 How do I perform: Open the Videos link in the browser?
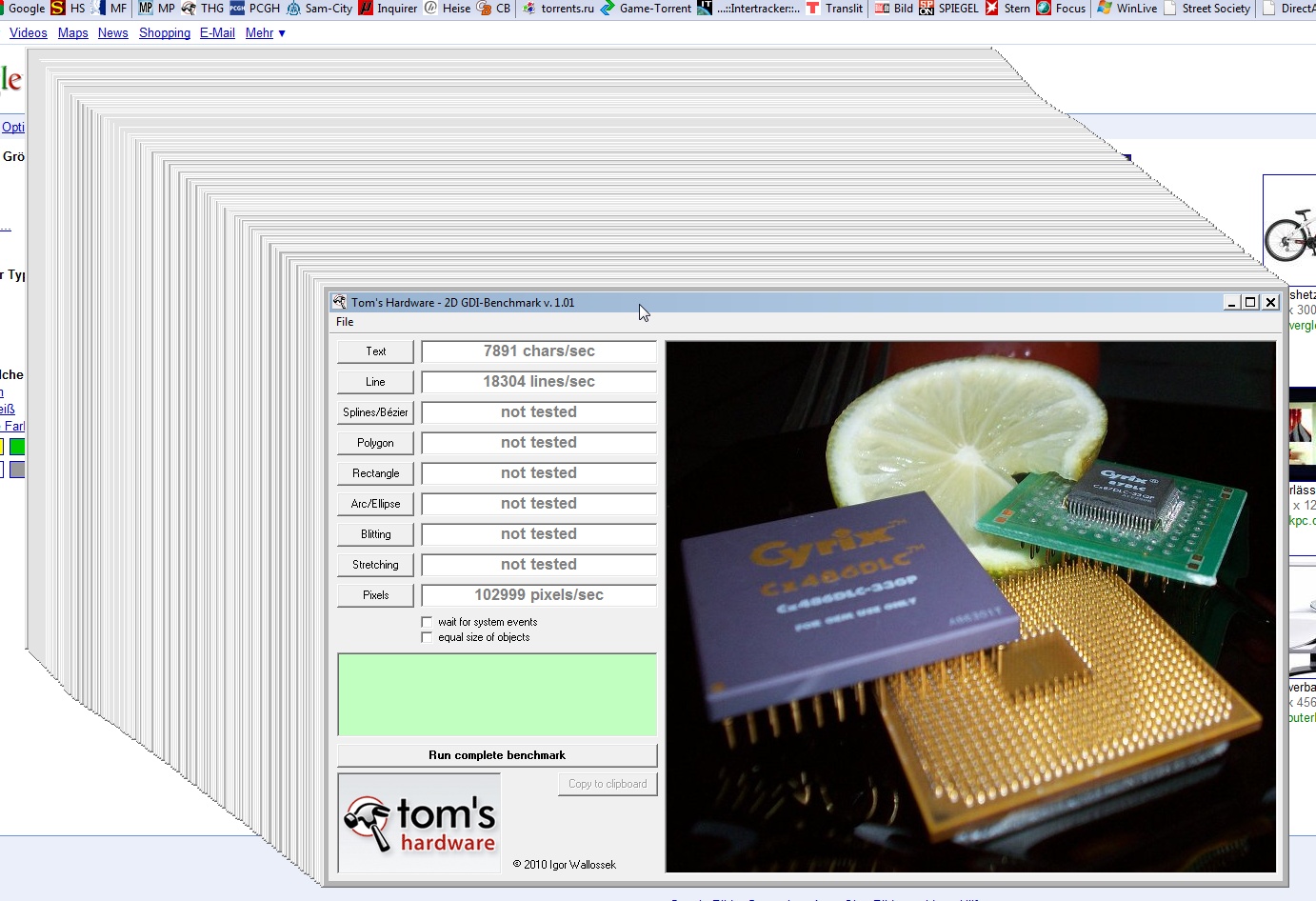pyautogui.click(x=29, y=32)
